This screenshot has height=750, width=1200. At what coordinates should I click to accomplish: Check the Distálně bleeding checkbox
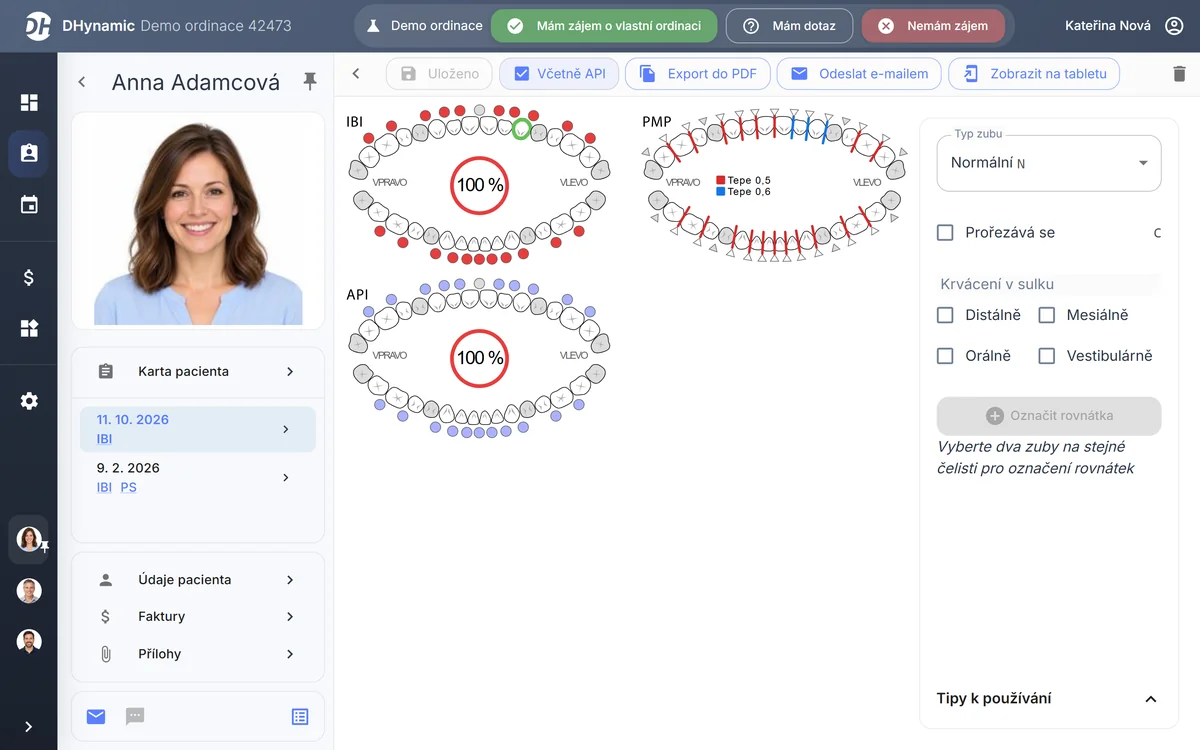pos(945,315)
